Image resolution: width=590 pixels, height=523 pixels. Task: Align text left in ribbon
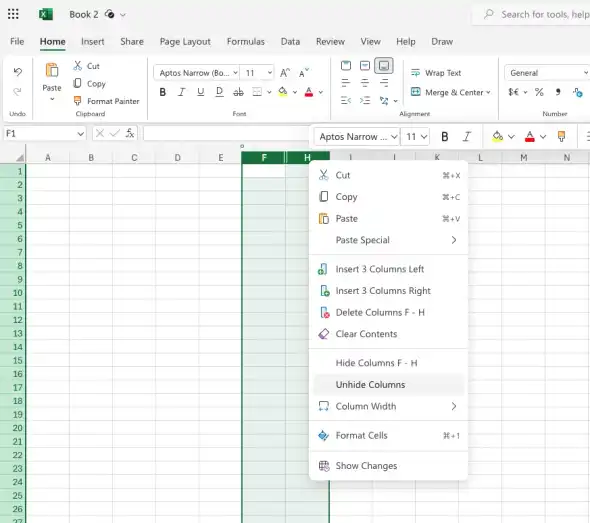(346, 82)
